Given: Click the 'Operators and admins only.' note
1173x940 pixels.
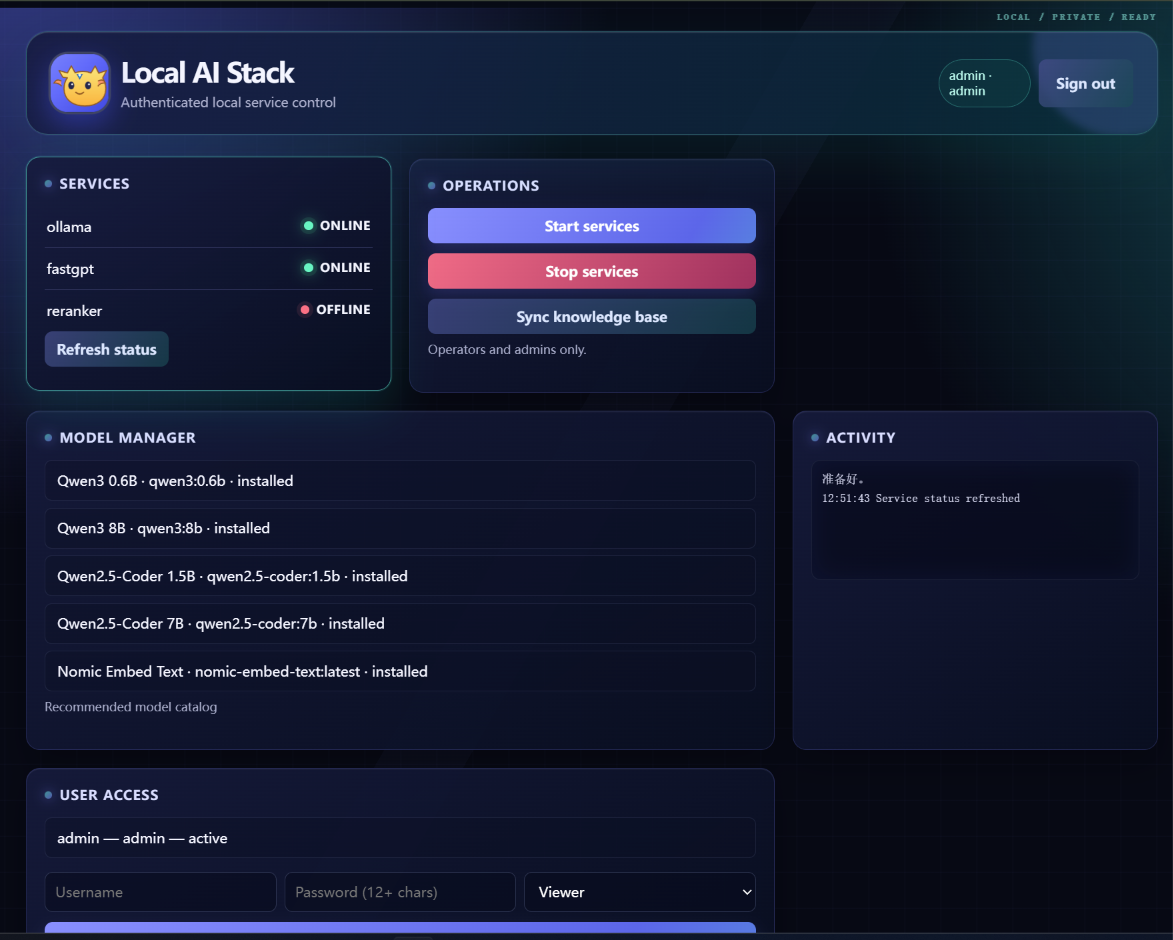Looking at the screenshot, I should pyautogui.click(x=506, y=349).
